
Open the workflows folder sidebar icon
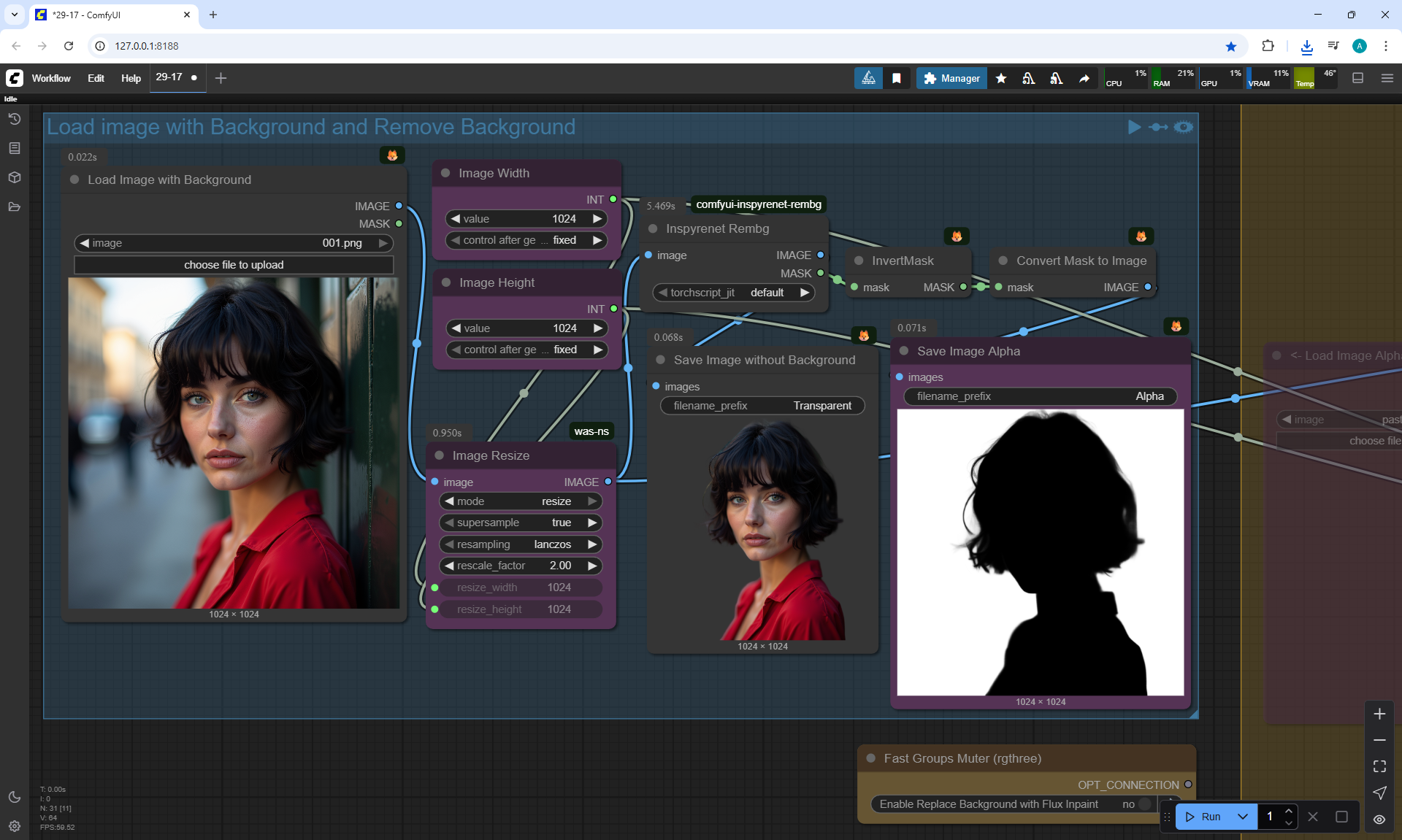(x=14, y=207)
